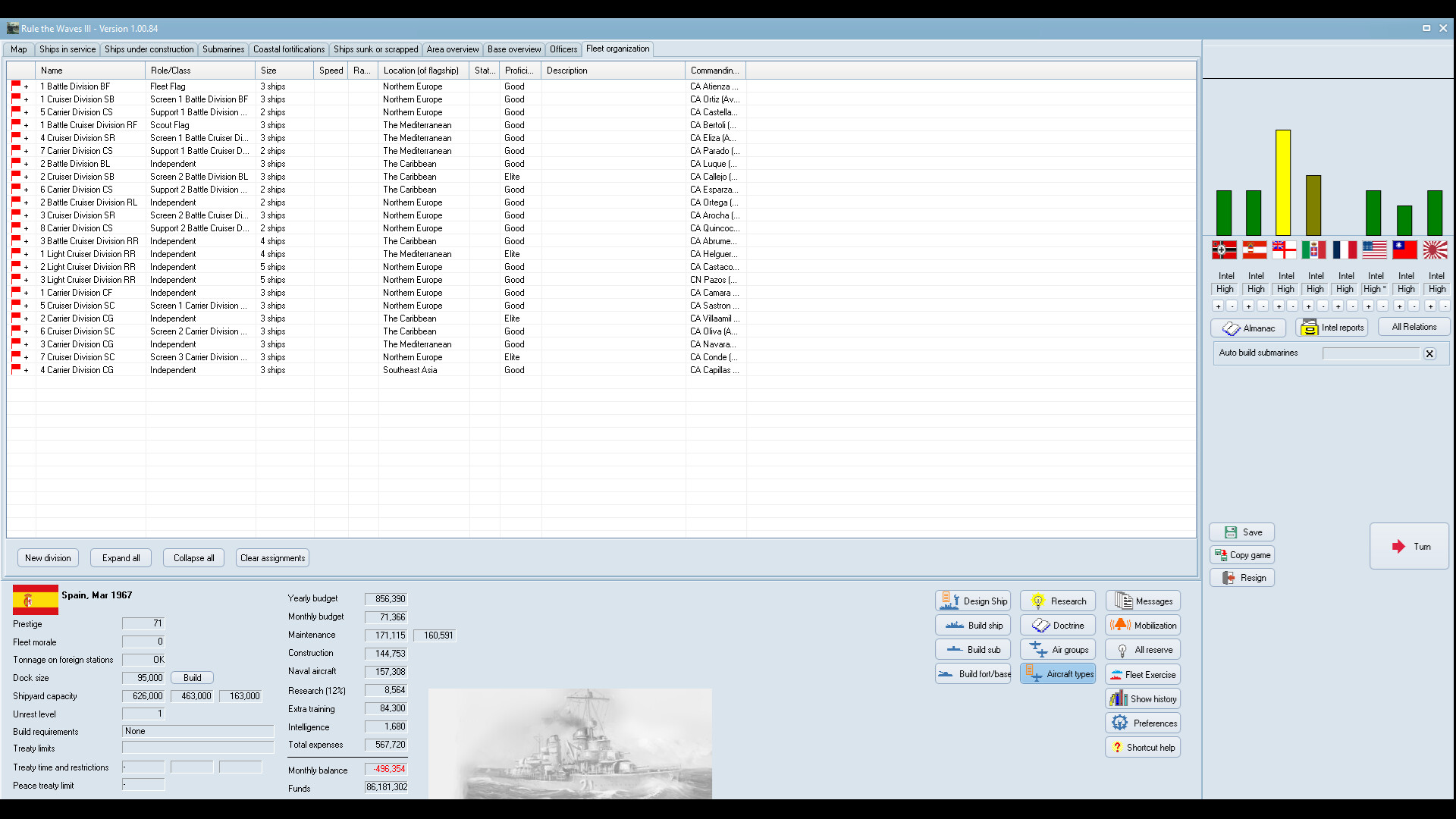Expand the 1 Battle Division BF entry
This screenshot has height=819, width=1456.
tap(25, 86)
